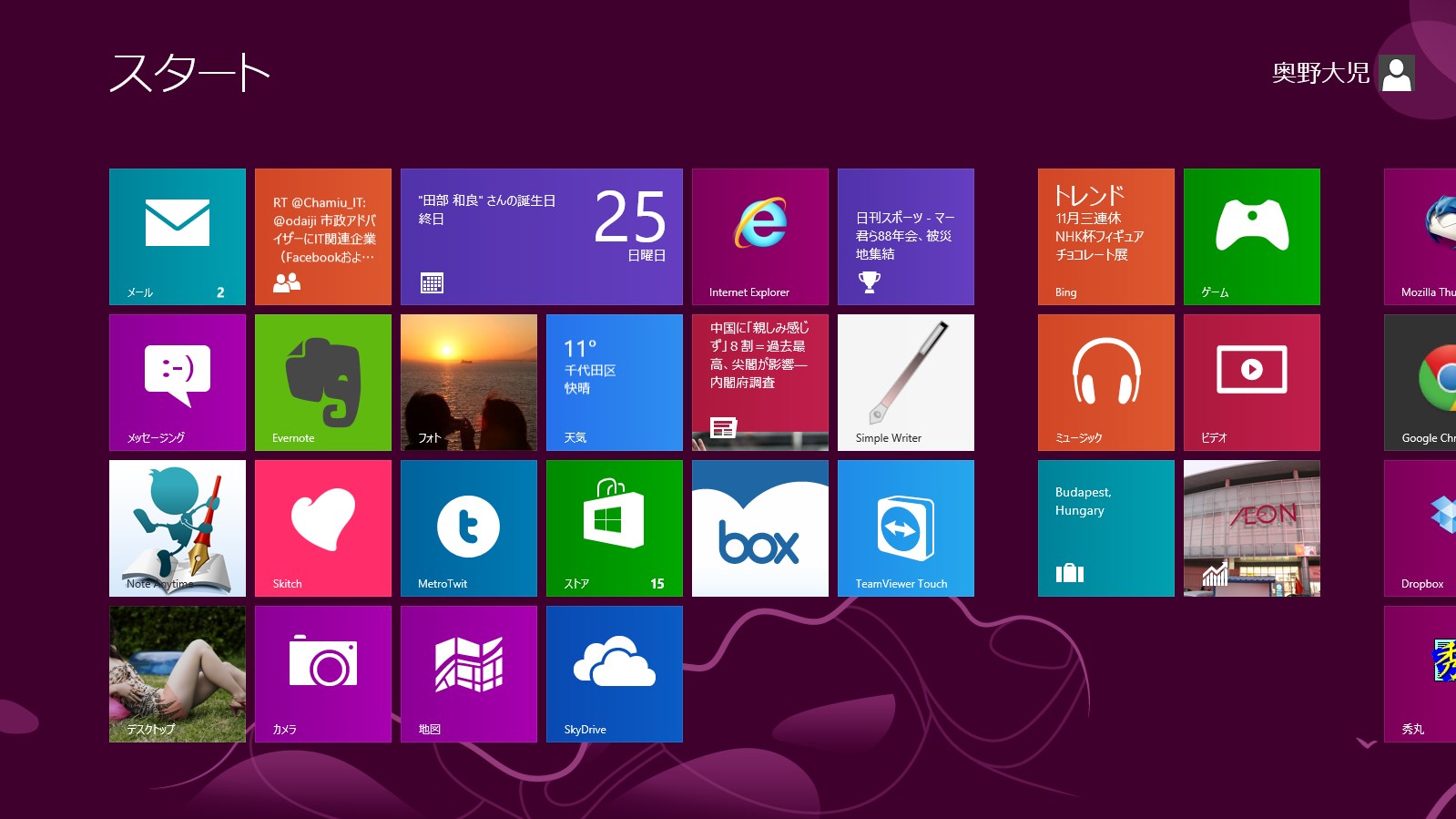The height and width of the screenshot is (819, 1456).
Task: Open the 天気 weather tile showing 11°
Action: click(x=615, y=383)
